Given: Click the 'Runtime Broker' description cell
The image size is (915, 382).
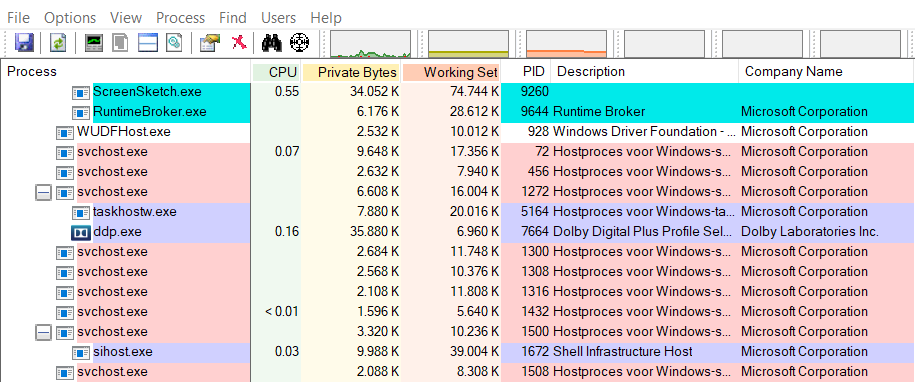Looking at the screenshot, I should (x=599, y=112).
